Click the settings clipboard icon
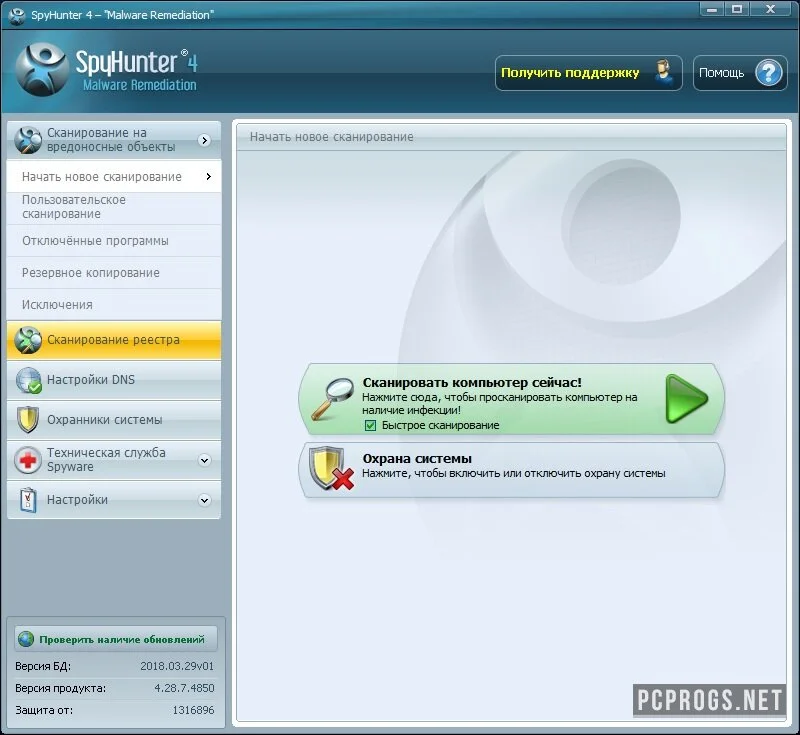This screenshot has height=735, width=800. 28,500
